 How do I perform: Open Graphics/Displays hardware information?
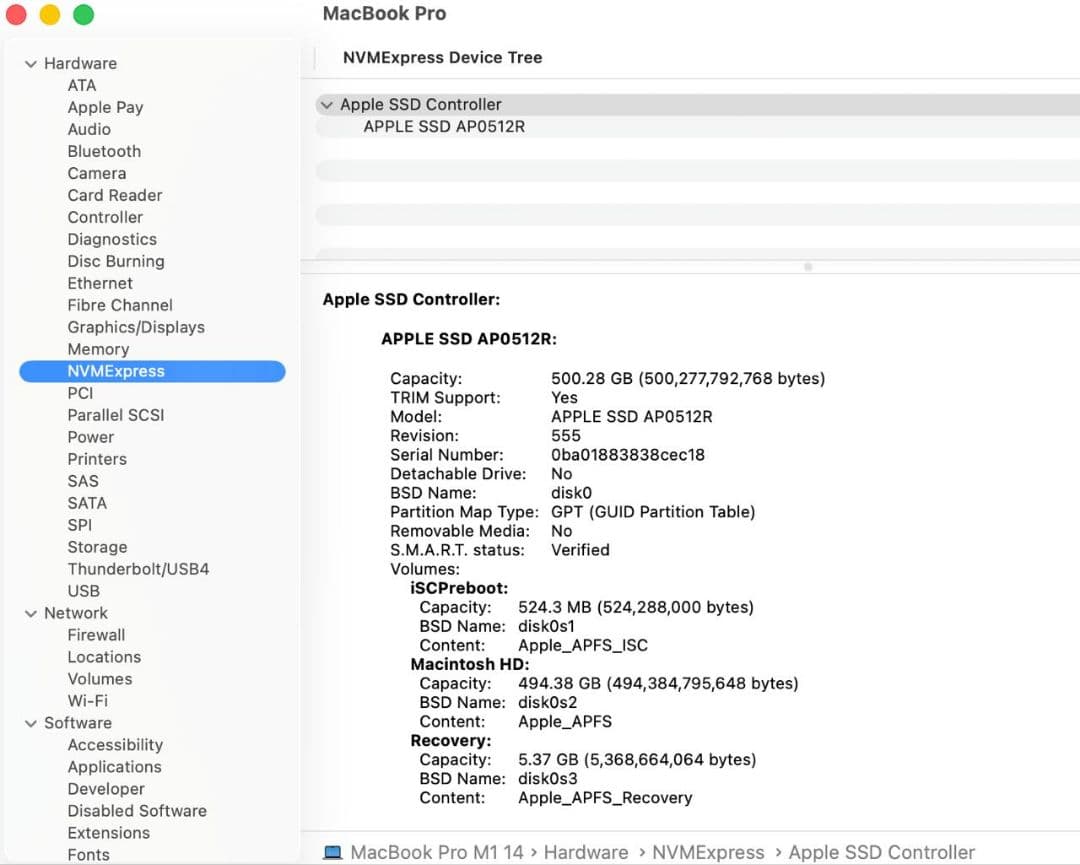tap(135, 327)
